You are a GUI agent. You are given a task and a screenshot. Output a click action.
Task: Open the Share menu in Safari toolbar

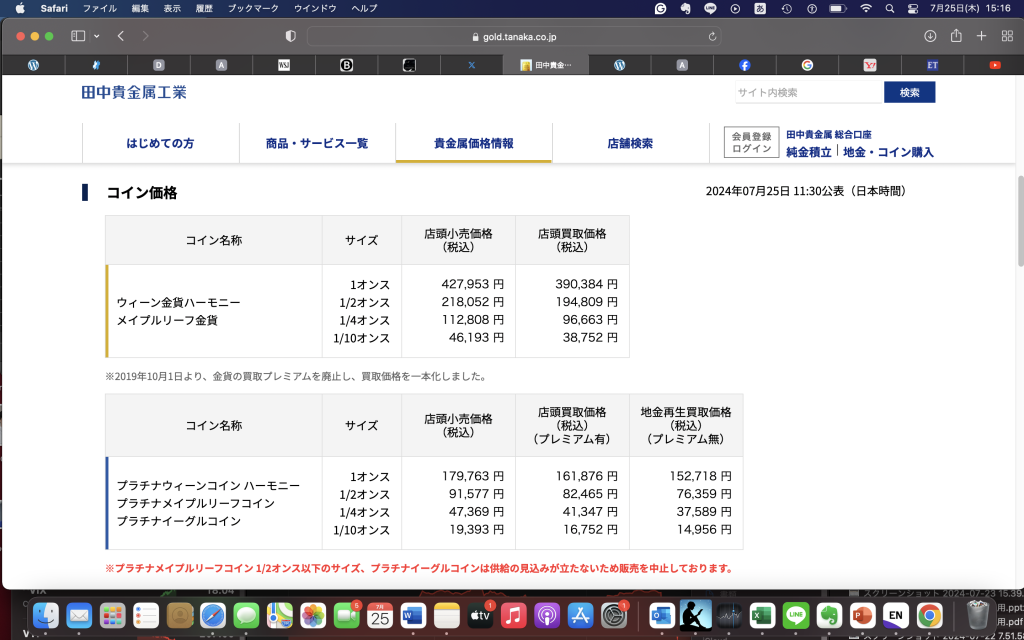pos(955,37)
